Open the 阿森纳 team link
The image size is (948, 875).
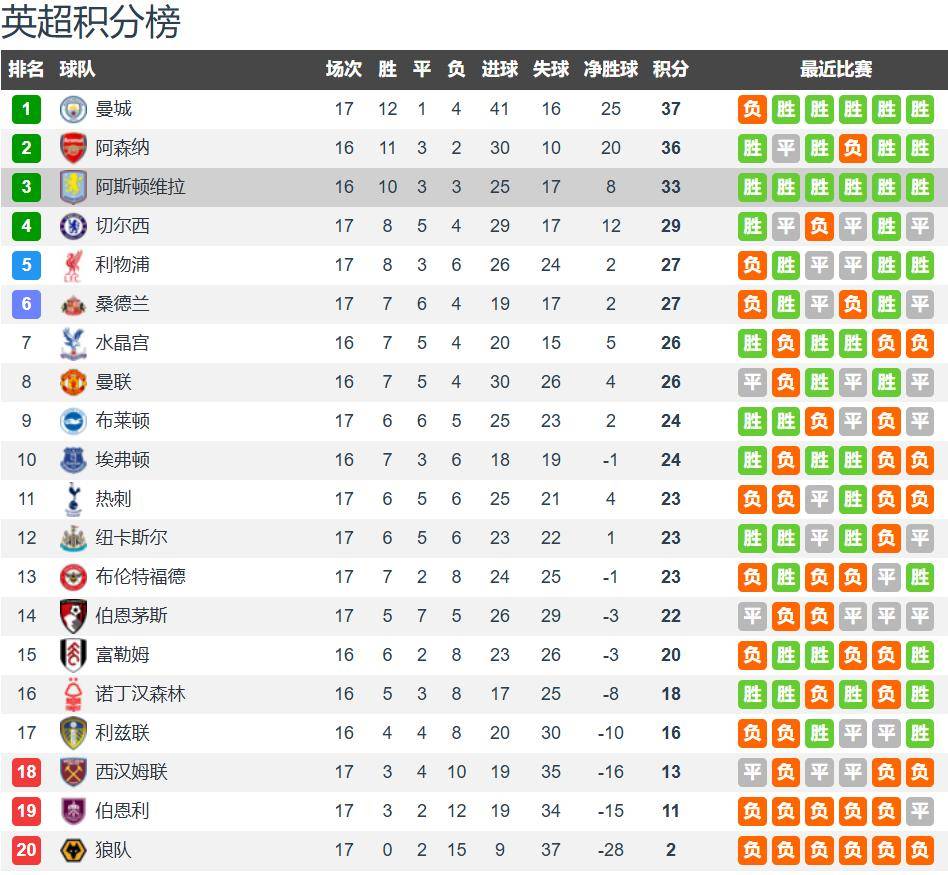click(x=122, y=148)
